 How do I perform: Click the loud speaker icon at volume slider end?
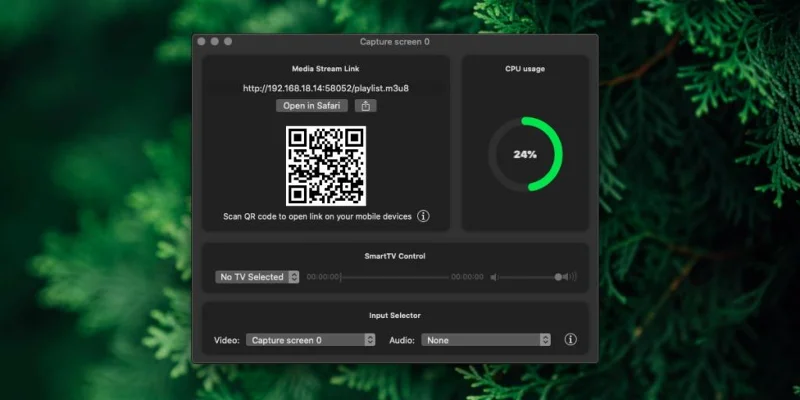[570, 277]
